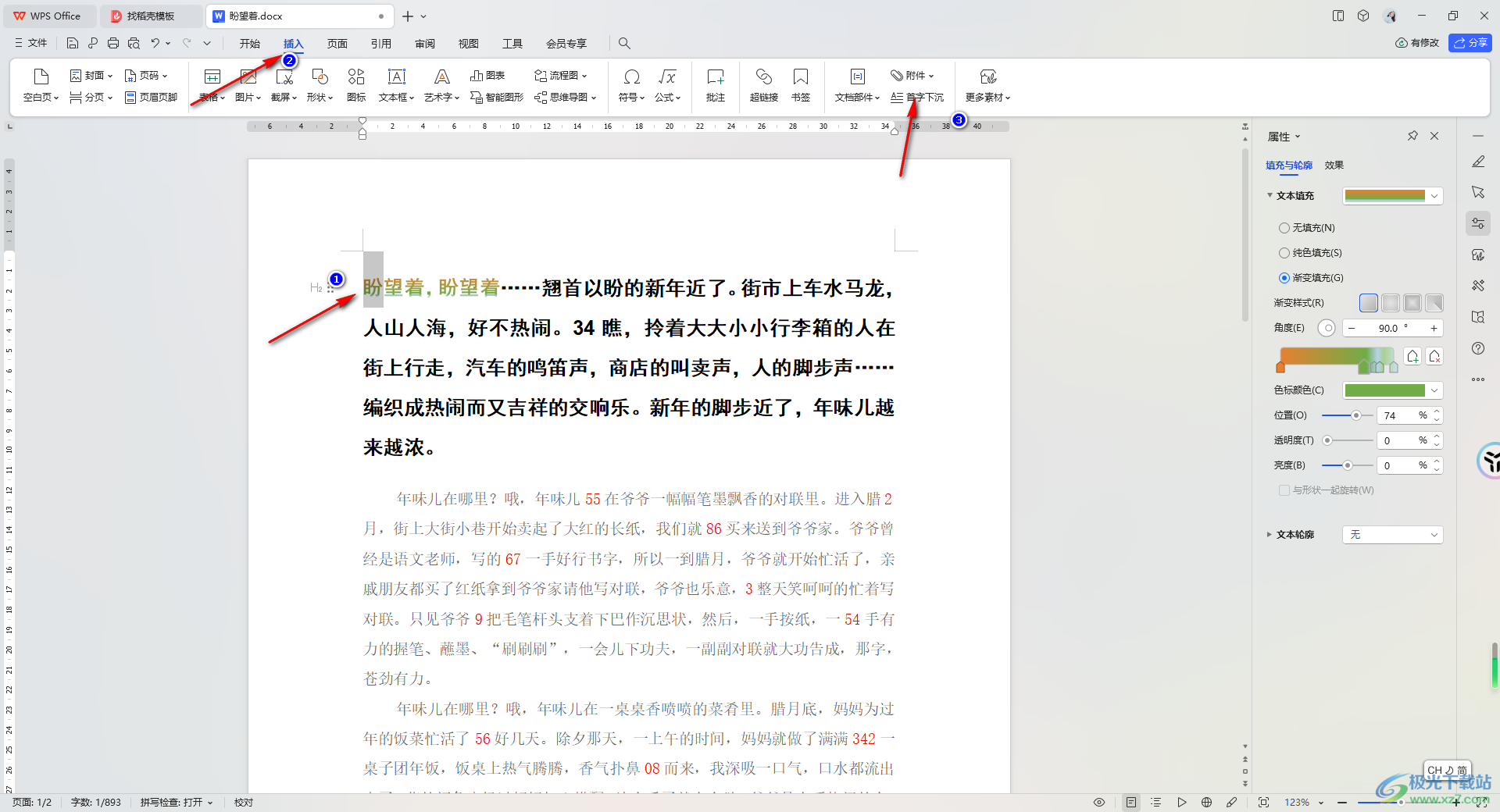Insert a Hyperlink
Image resolution: width=1500 pixels, height=812 pixels.
coord(763,85)
